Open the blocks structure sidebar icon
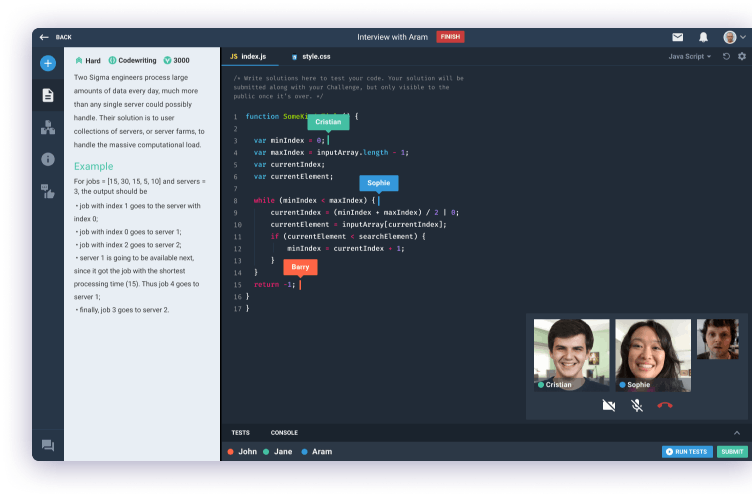Screen dimensions: 752x497 [47, 127]
